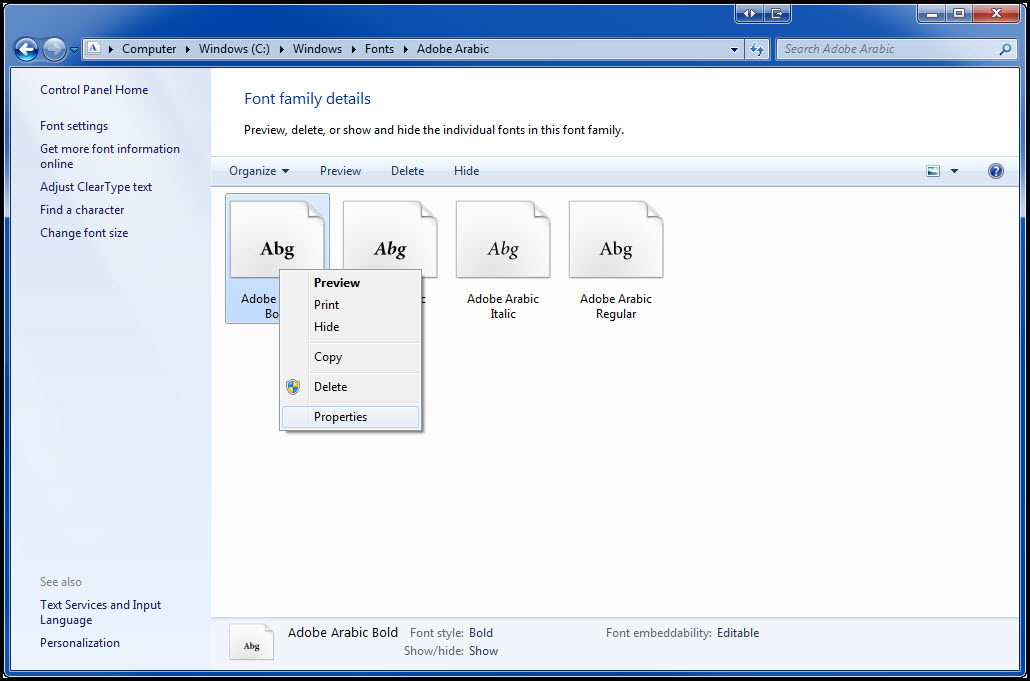Click the change view icon in toolbar
Viewport: 1030px width, 681px height.
tap(933, 171)
